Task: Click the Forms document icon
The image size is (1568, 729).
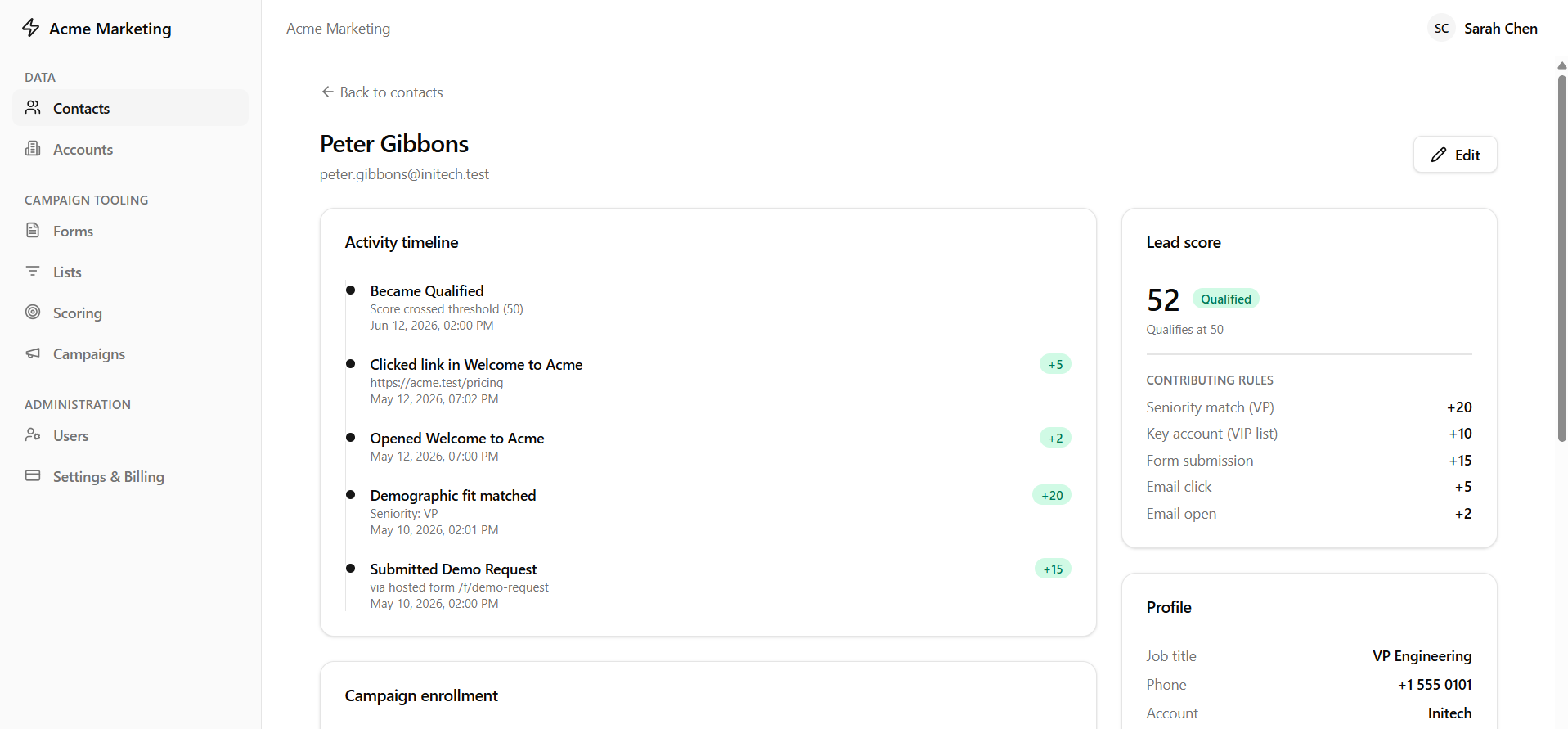Action: 33,230
